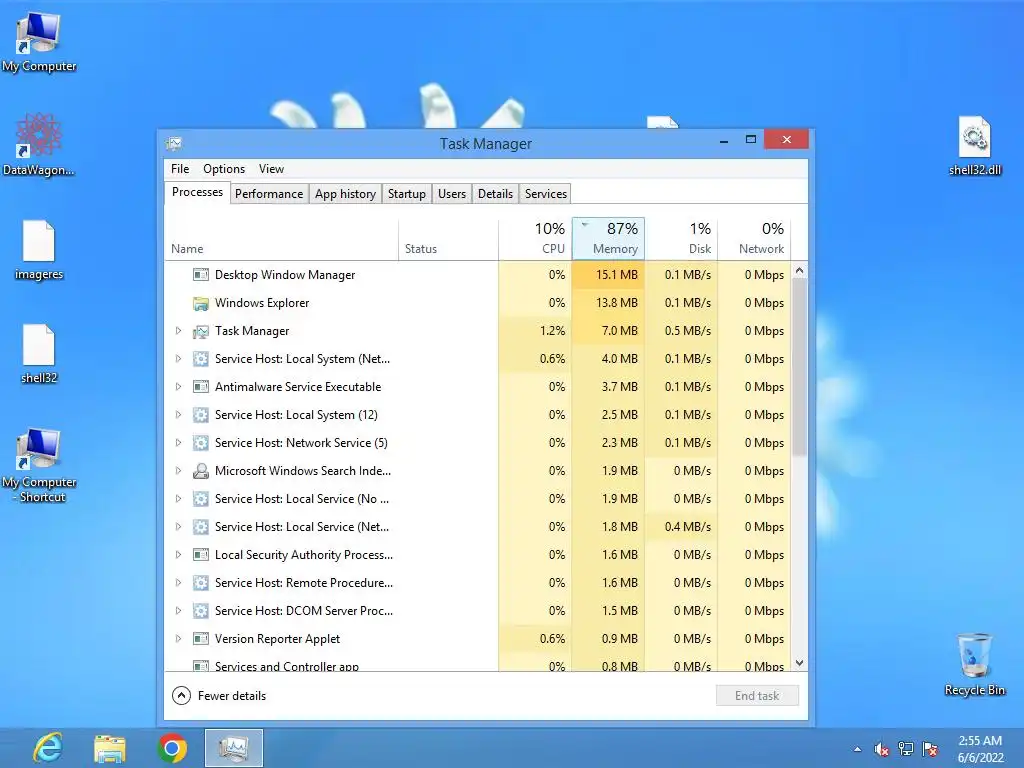Click the Task Manager taskbar button
1024x768 pixels.
(234, 748)
